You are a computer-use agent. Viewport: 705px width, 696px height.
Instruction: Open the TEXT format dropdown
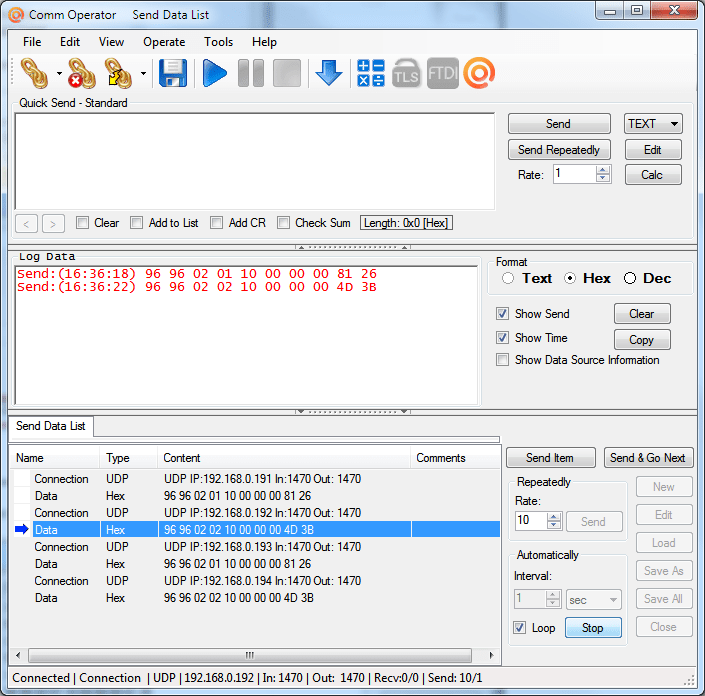653,124
